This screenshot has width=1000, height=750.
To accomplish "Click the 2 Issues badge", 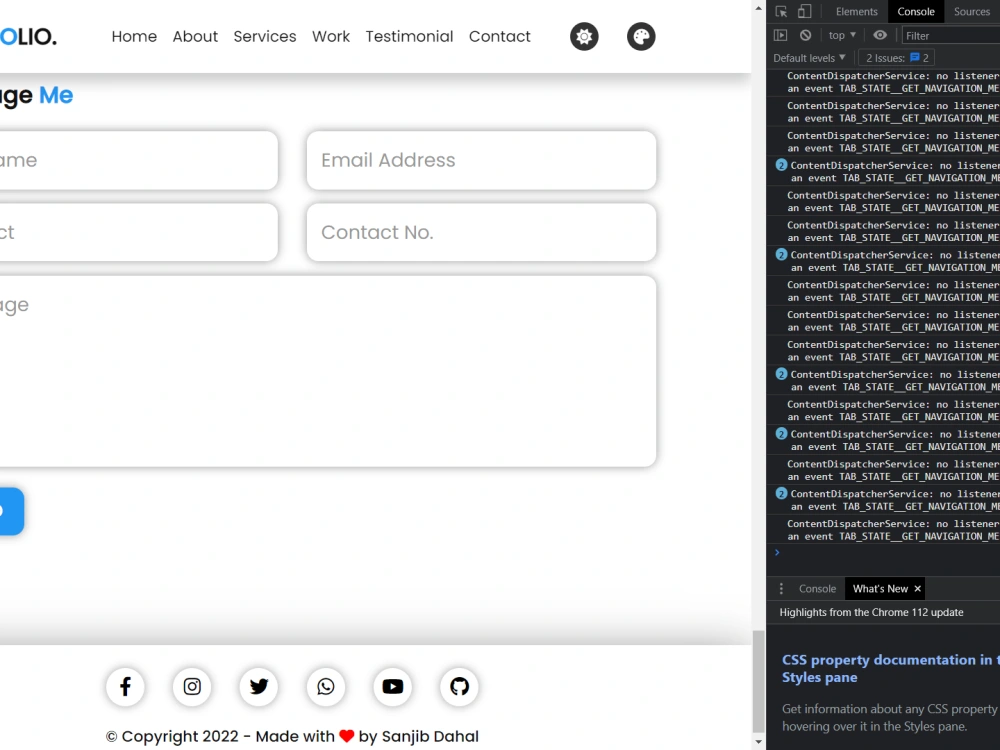I will 897,57.
